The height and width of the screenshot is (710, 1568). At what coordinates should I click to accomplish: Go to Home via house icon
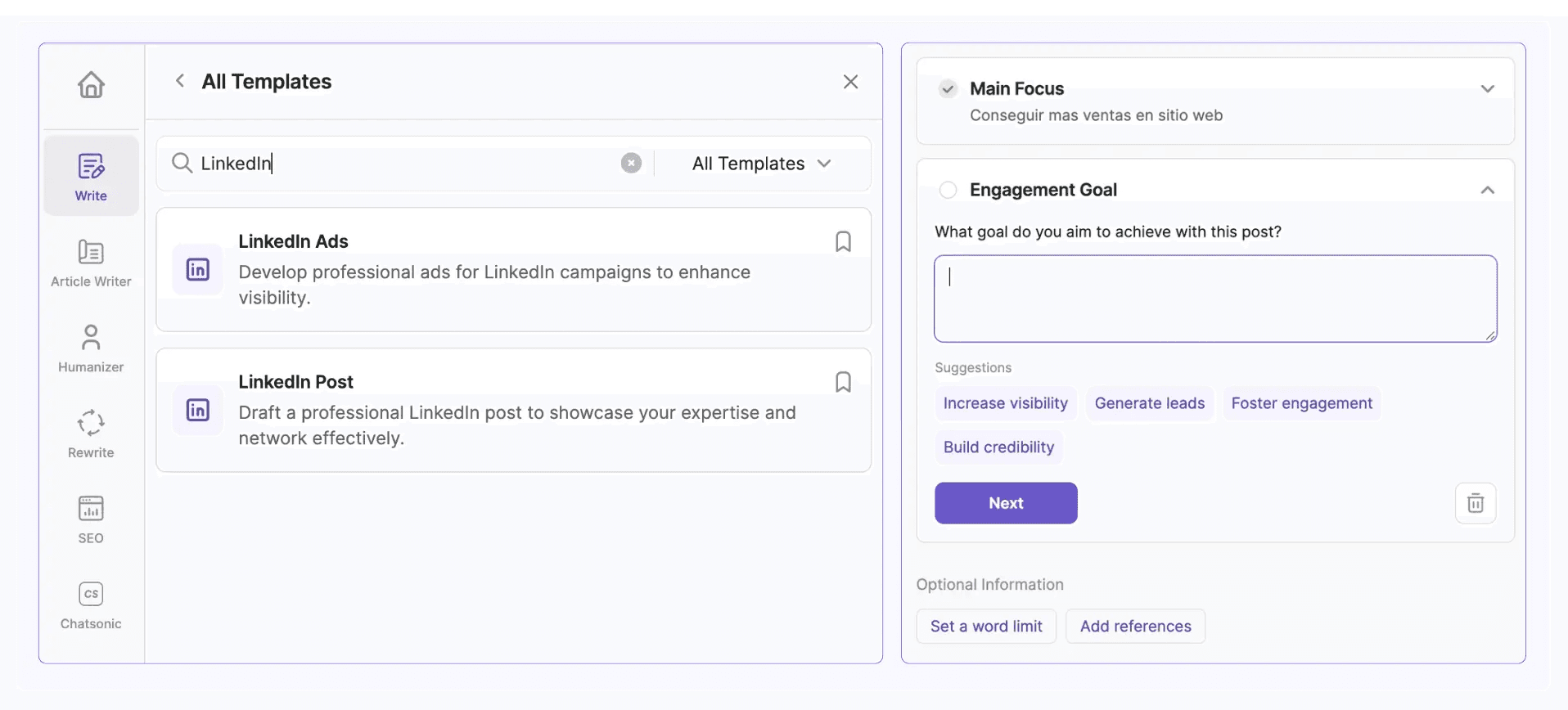tap(91, 84)
